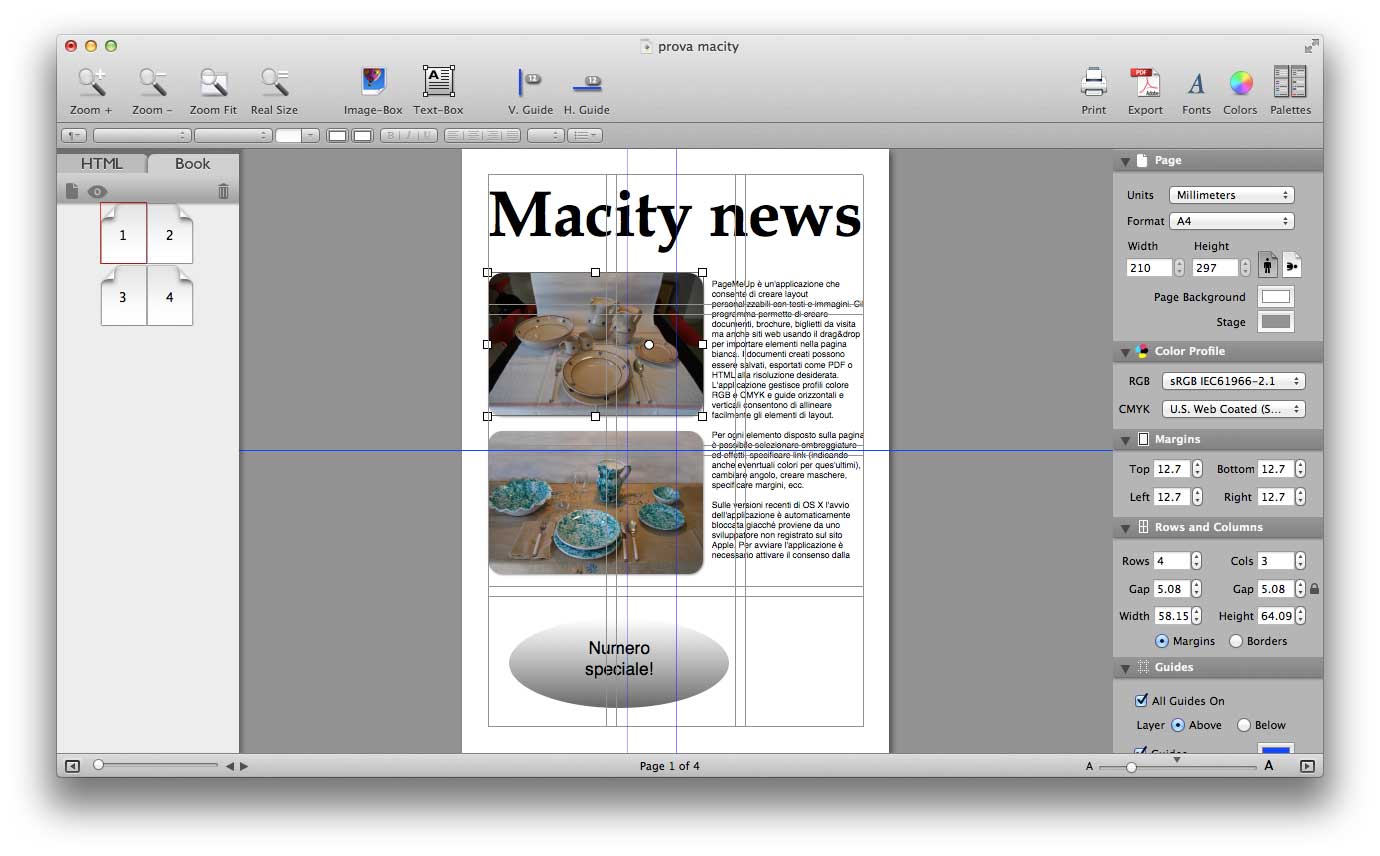Select the Borders radio button
The image size is (1380, 856).
(x=1236, y=641)
